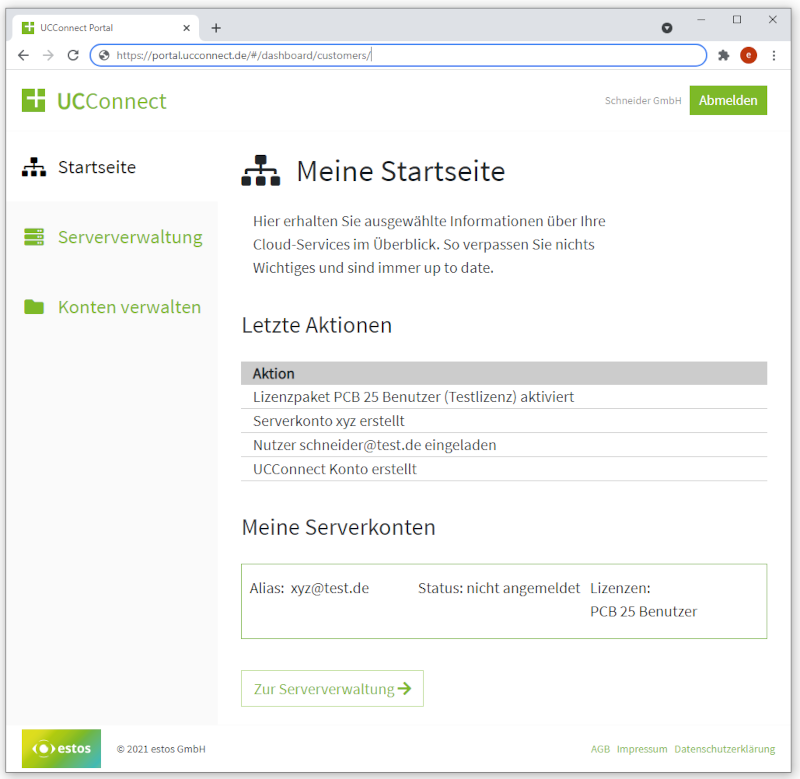Open the Datenschutzerklärung footer link

point(724,749)
